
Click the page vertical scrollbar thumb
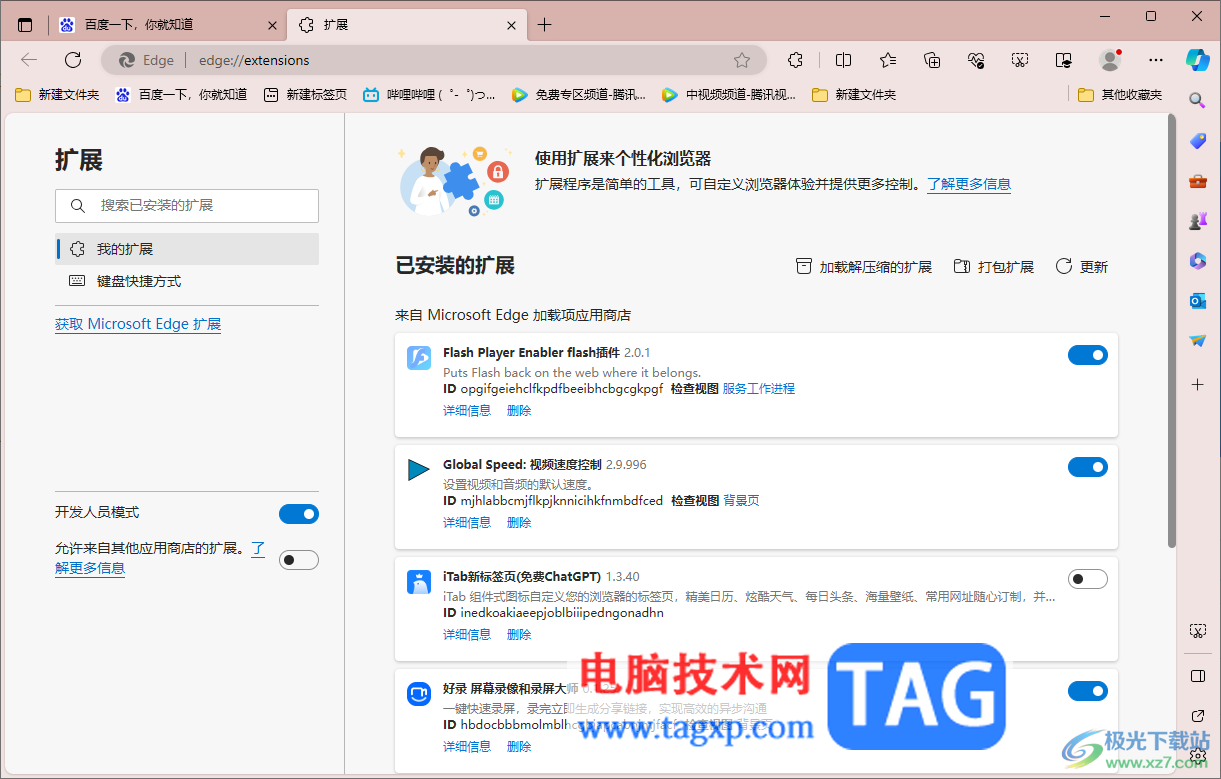1172,330
